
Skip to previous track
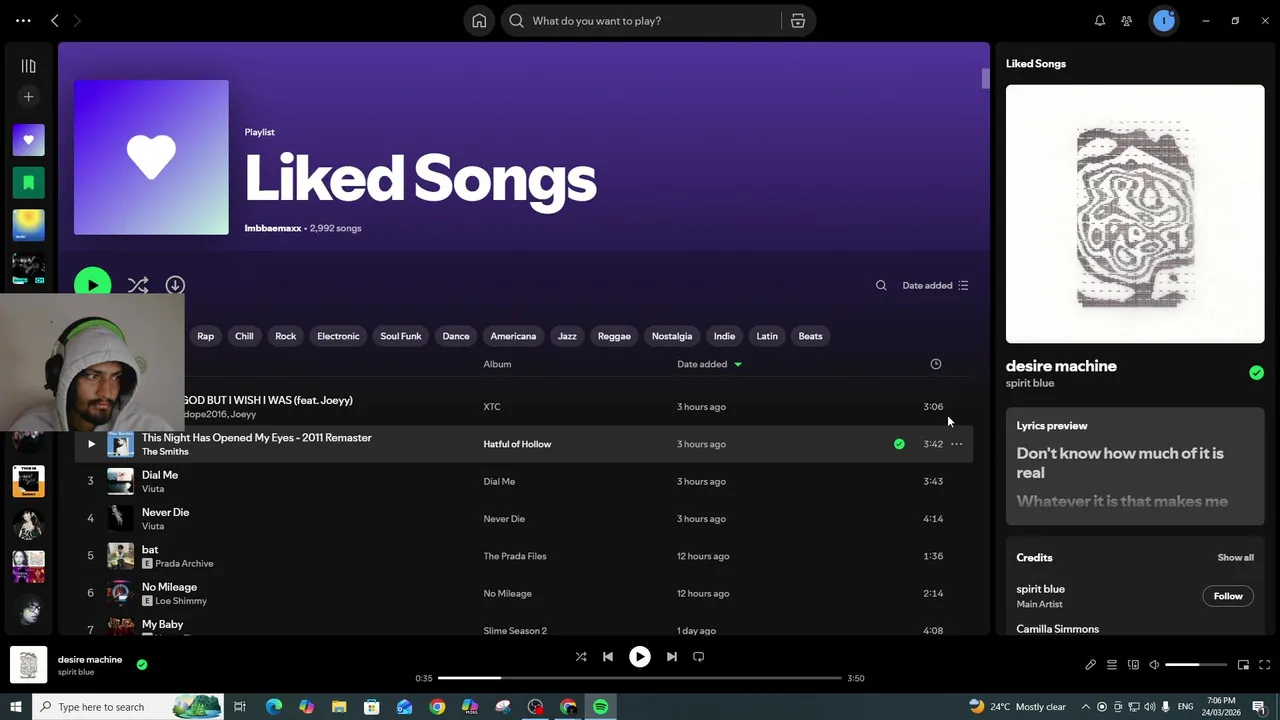tap(608, 657)
